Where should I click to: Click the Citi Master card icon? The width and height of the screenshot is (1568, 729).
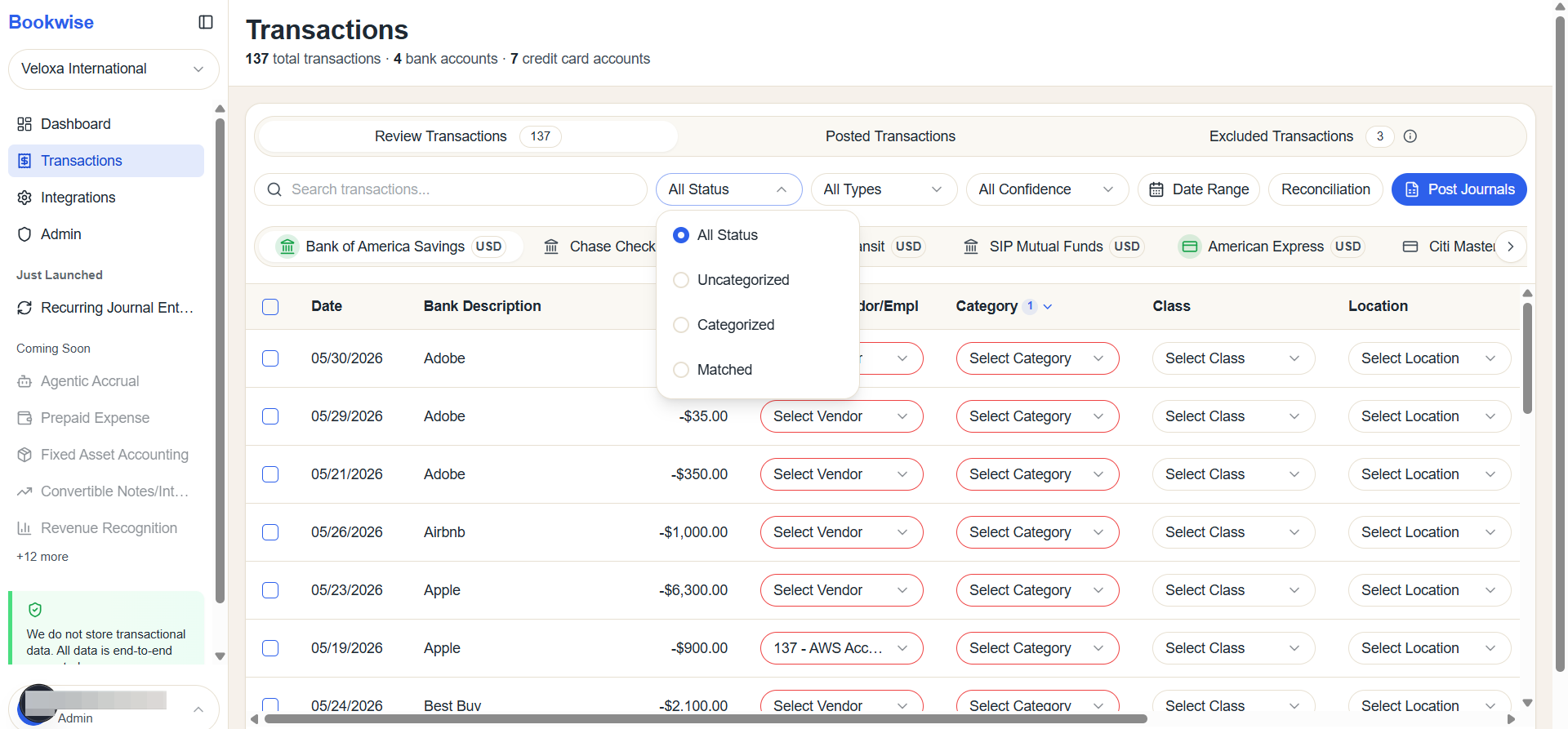(1410, 247)
